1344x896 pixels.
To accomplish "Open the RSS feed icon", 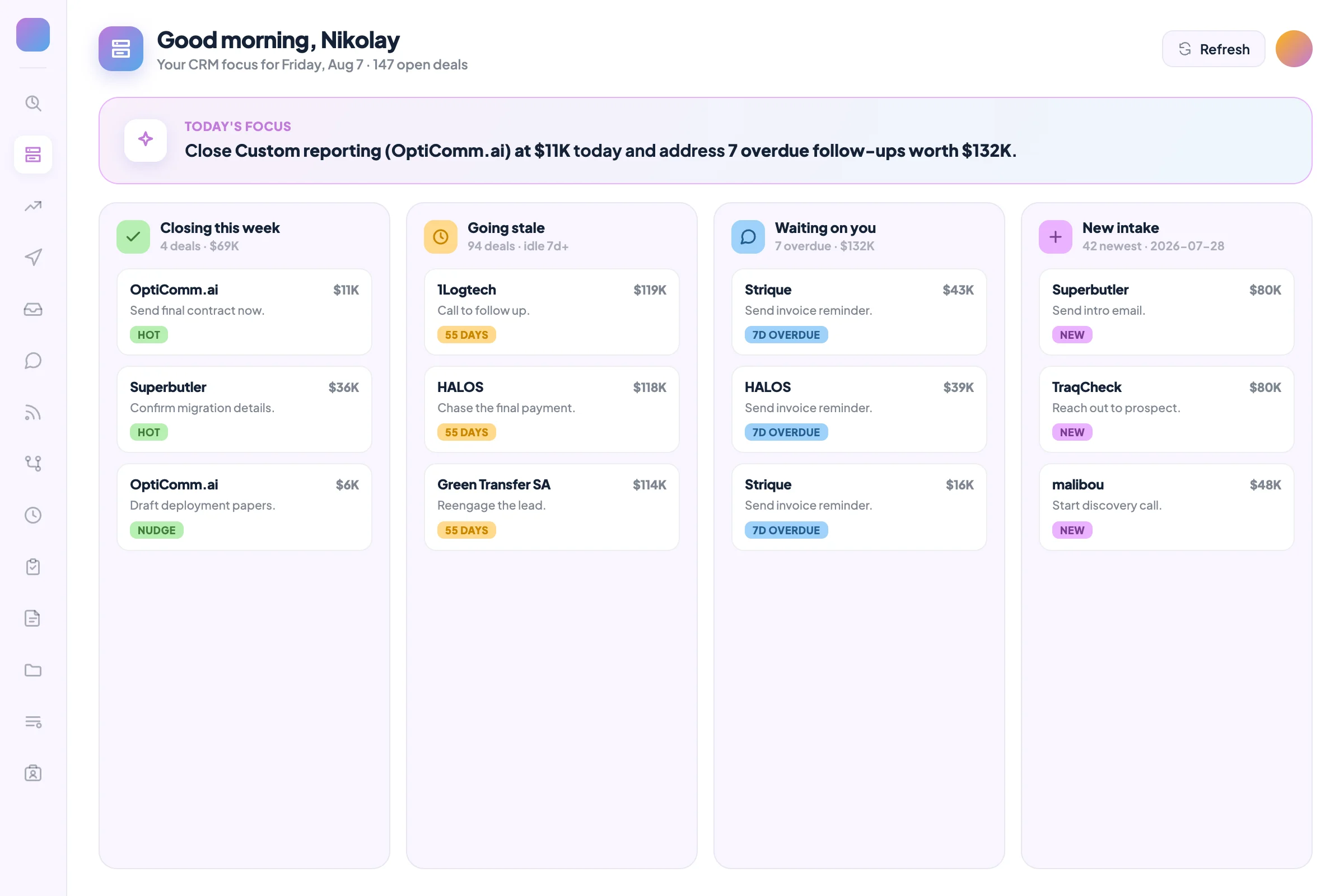I will coord(33,413).
